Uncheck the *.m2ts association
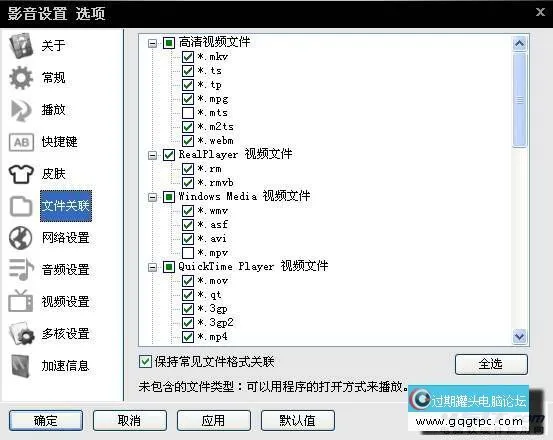553x440 pixels. pyautogui.click(x=188, y=127)
